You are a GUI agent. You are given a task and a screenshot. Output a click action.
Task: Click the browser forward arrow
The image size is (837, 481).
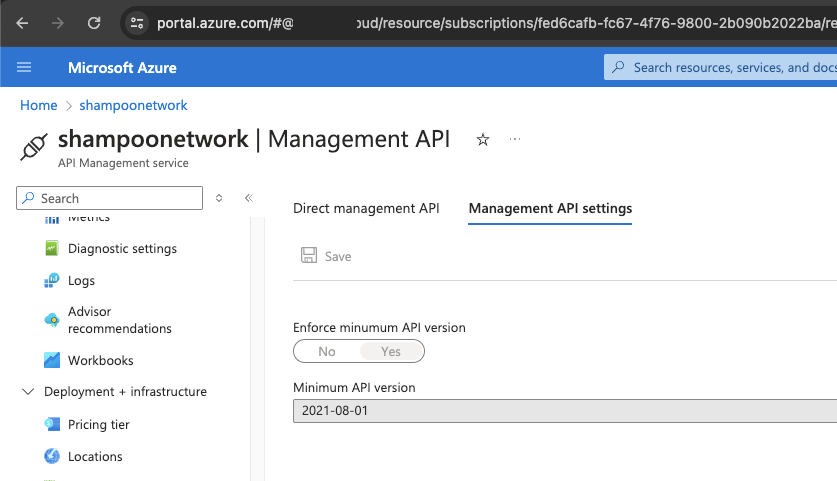pyautogui.click(x=58, y=23)
